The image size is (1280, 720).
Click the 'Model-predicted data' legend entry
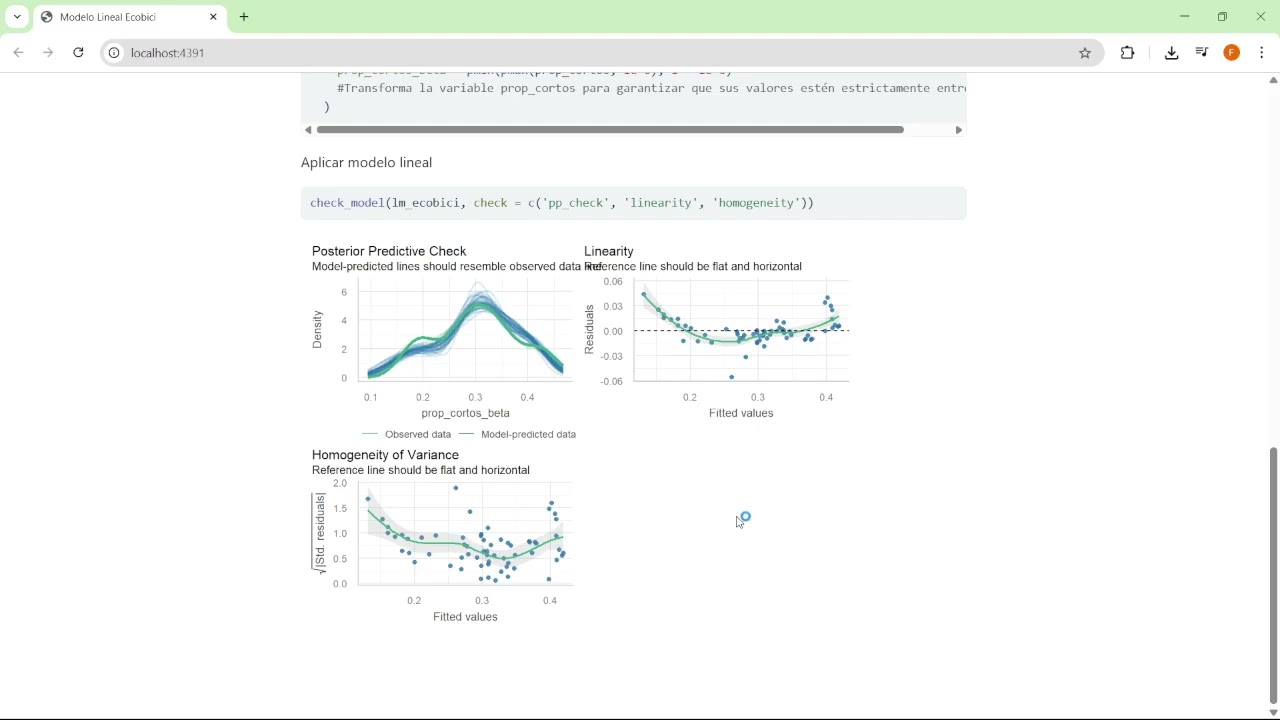(518, 435)
